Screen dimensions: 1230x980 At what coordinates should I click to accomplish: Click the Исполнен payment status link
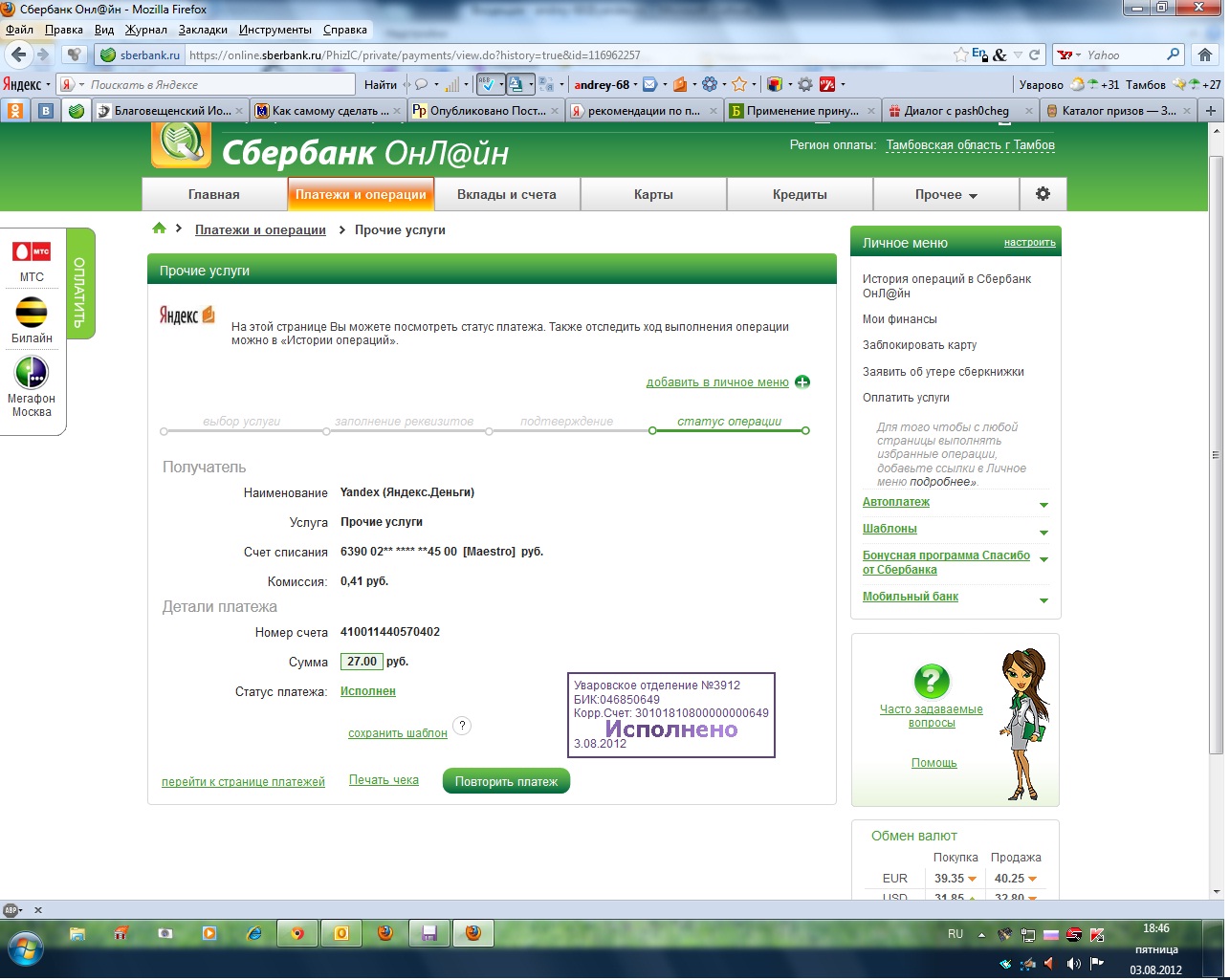click(x=368, y=691)
